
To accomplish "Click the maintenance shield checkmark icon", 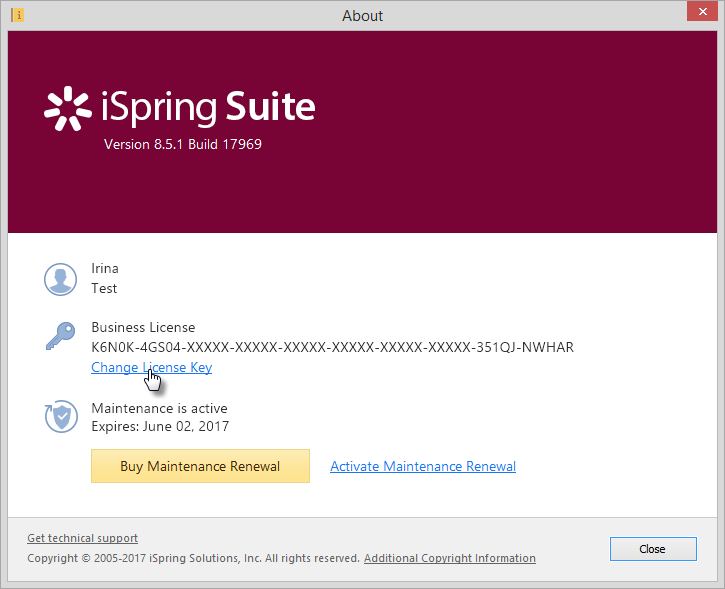I will click(61, 417).
